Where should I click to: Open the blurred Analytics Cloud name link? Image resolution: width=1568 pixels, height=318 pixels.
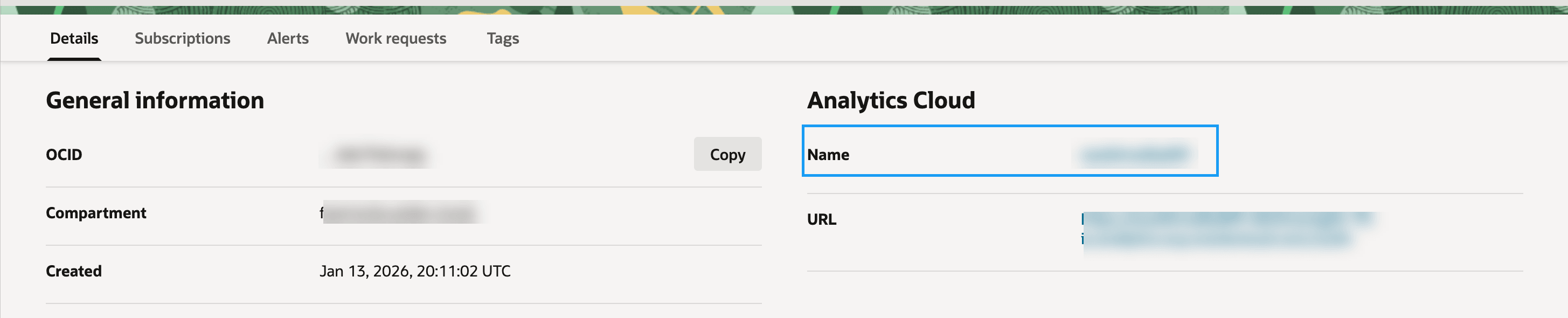coord(1134,155)
